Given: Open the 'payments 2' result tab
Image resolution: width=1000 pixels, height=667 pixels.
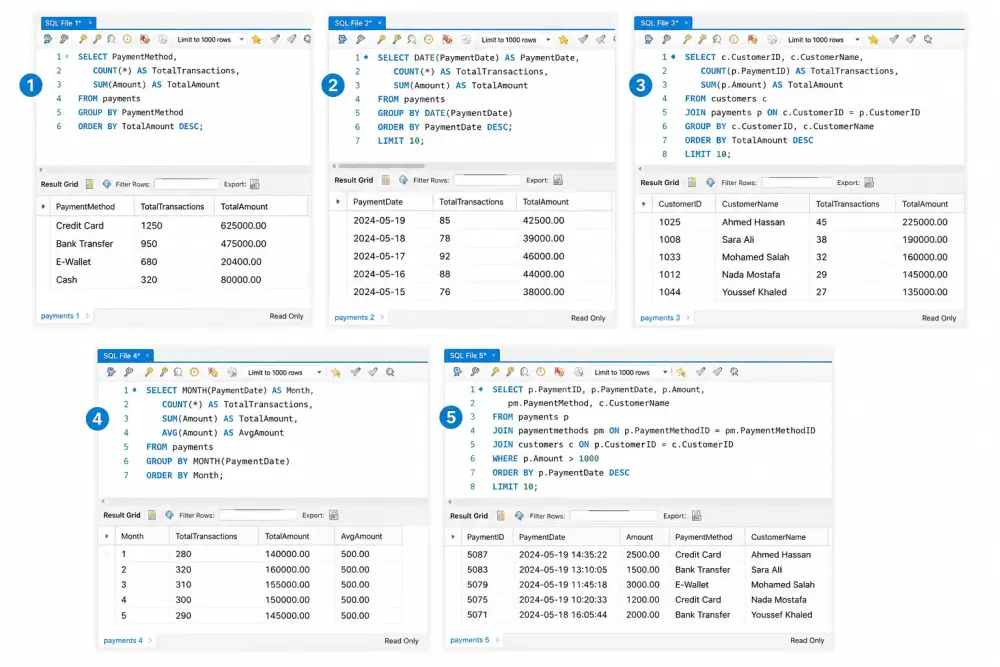Looking at the screenshot, I should pos(355,318).
